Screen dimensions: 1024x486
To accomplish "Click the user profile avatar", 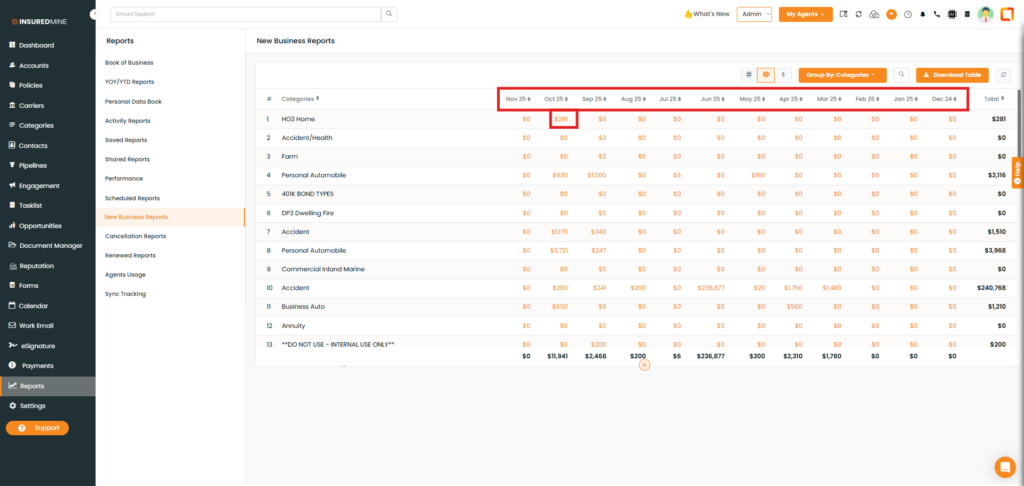I will point(985,14).
